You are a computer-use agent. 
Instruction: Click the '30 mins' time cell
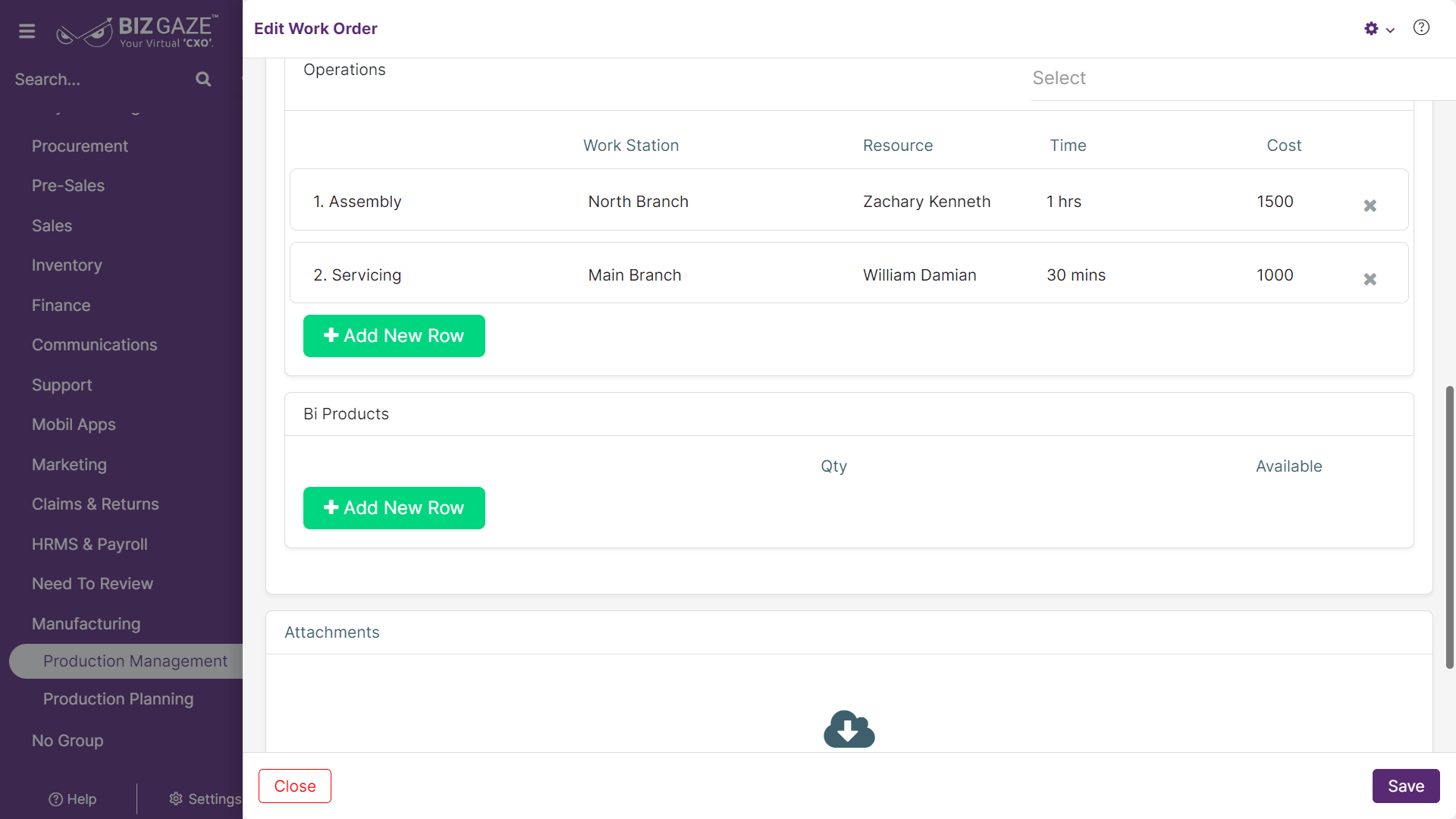coord(1076,275)
